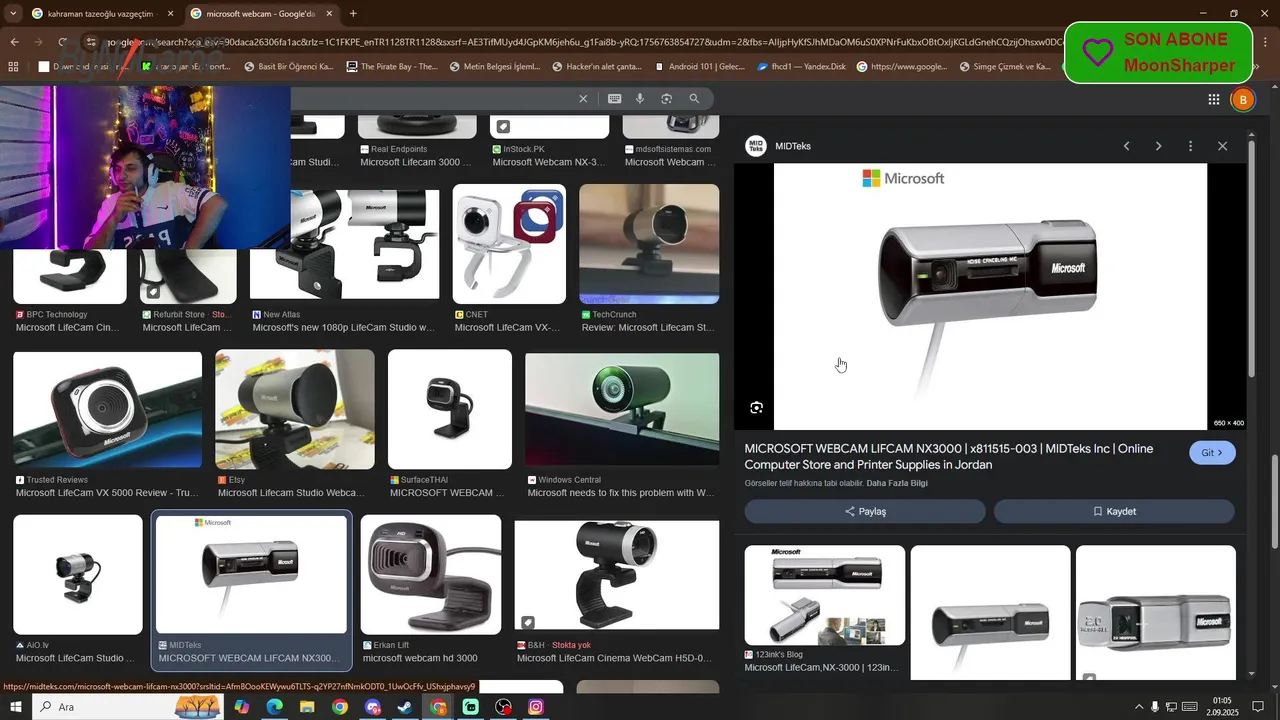Viewport: 1280px width, 720px height.
Task: Open Microsoft Edge from the taskbar
Action: point(274,707)
